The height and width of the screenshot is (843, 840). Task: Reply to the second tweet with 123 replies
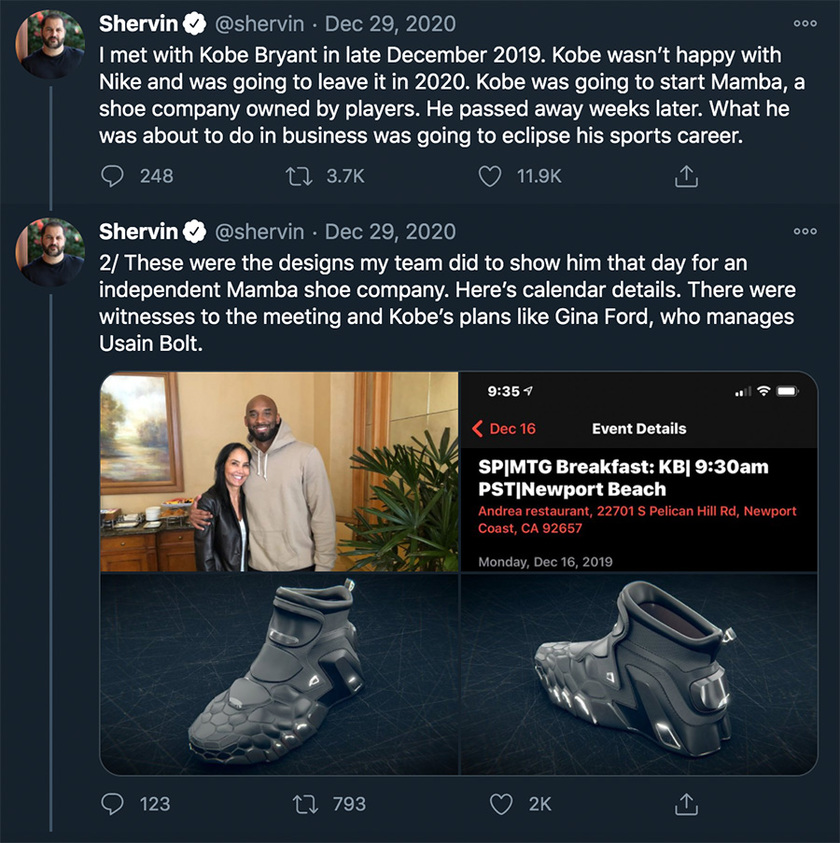tap(113, 803)
